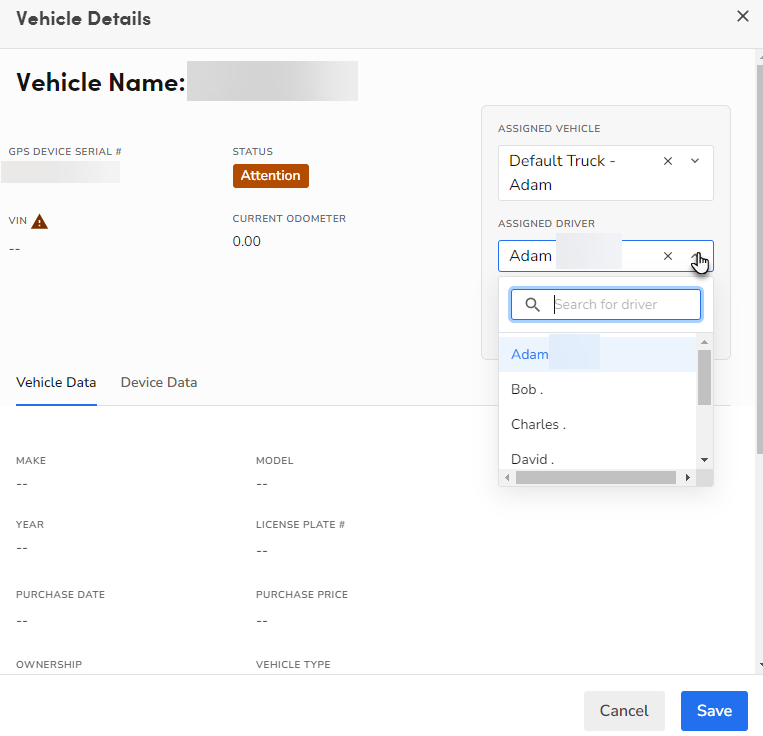
Task: Click the VIN warning triangle icon
Action: (39, 221)
